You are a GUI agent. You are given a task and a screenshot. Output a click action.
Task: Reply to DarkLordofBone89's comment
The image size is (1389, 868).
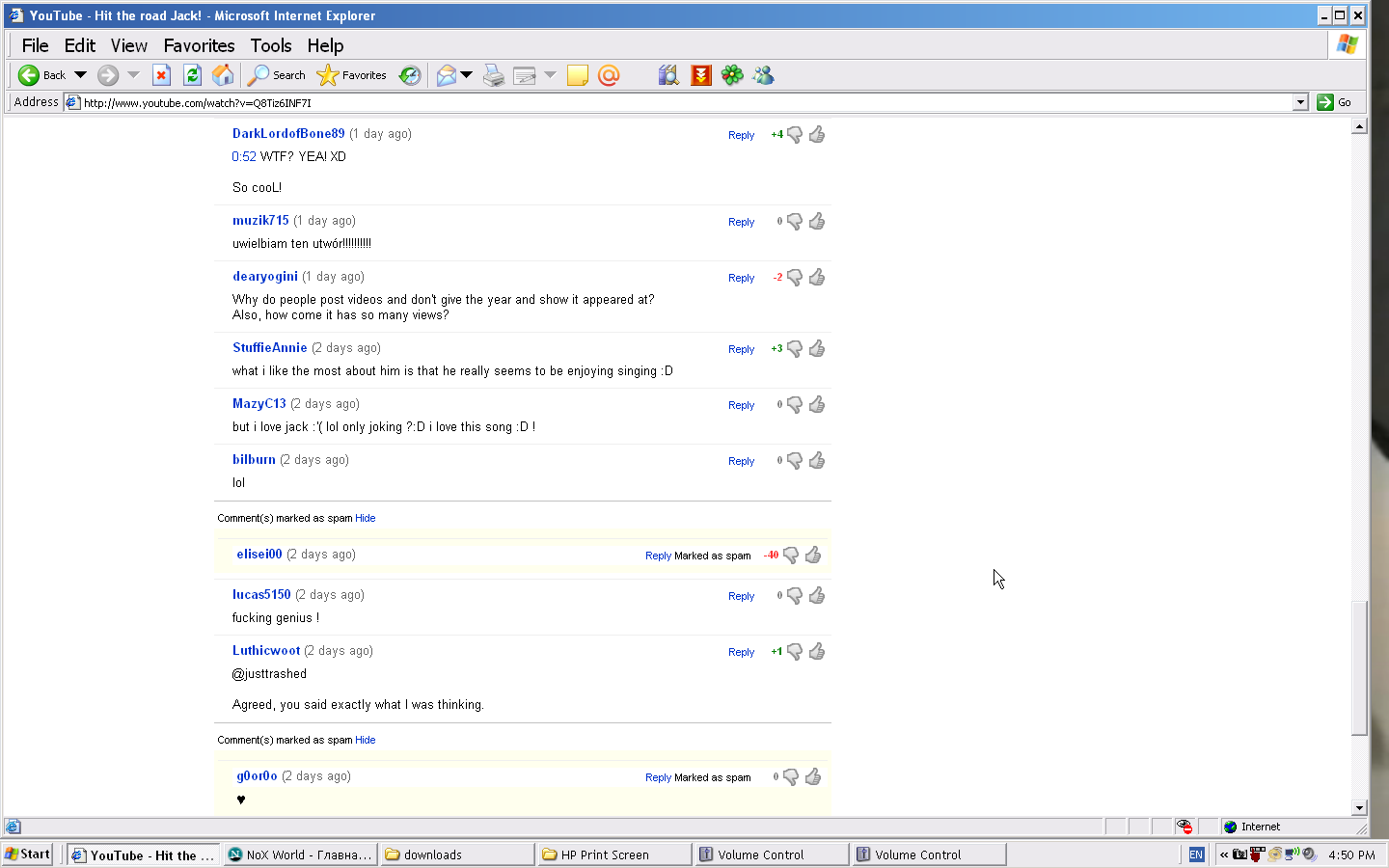click(741, 135)
